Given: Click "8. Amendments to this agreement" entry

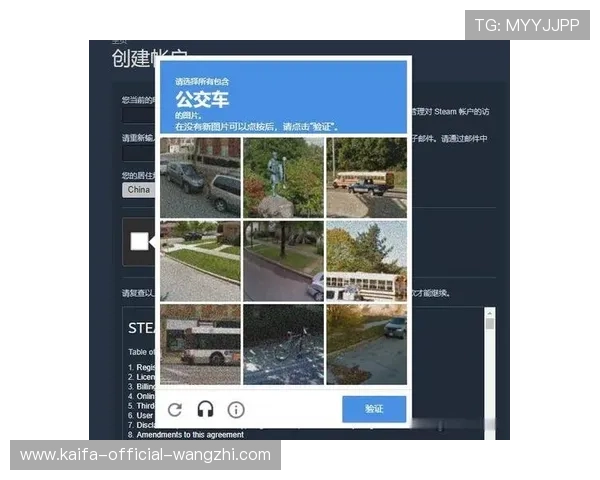Looking at the screenshot, I should [x=186, y=435].
